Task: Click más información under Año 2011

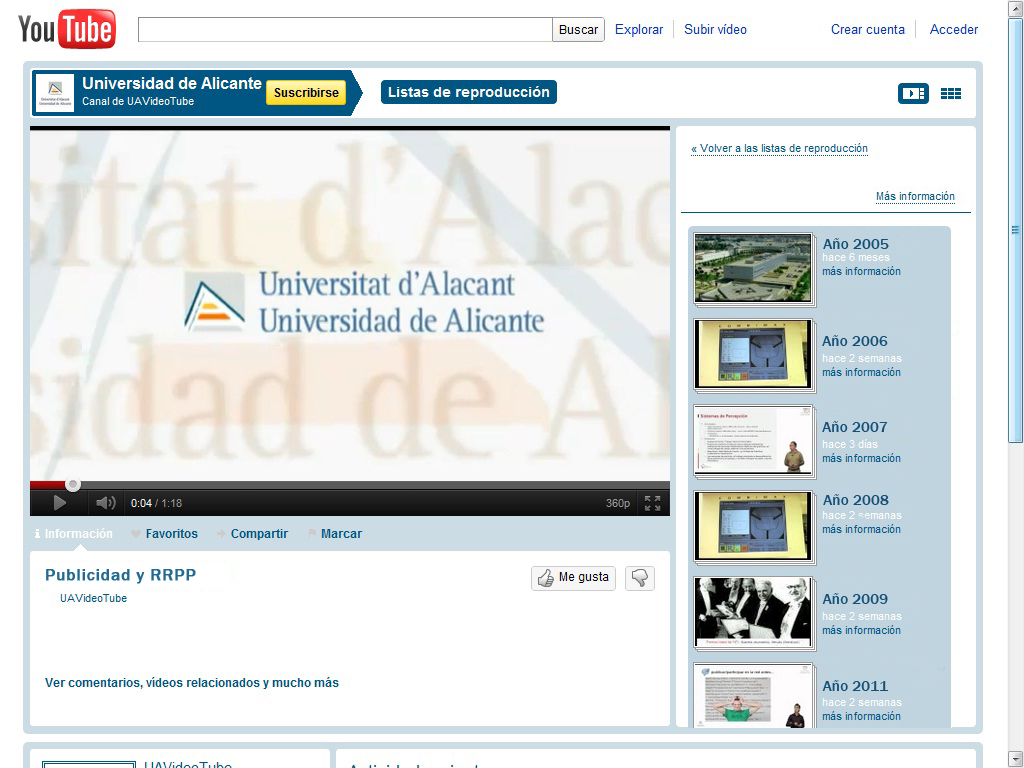Action: pos(861,716)
